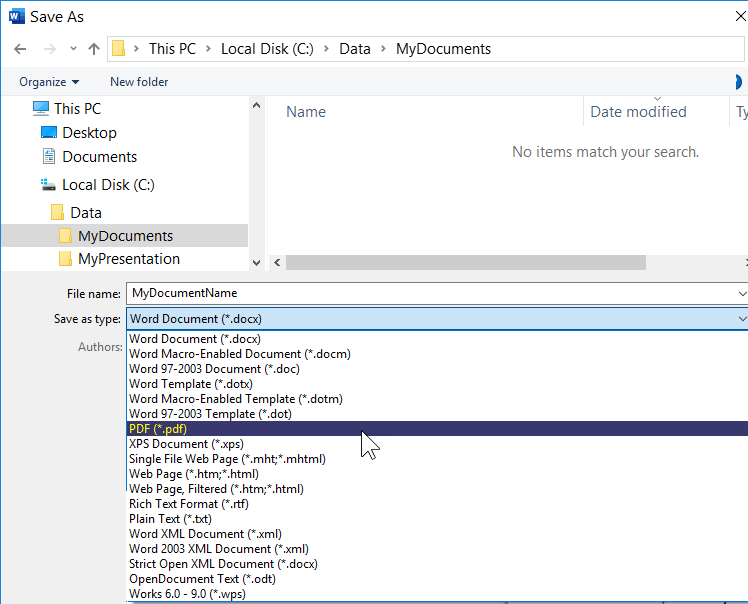Image resolution: width=748 pixels, height=604 pixels.
Task: Click the Documents icon in tree
Action: (x=49, y=156)
